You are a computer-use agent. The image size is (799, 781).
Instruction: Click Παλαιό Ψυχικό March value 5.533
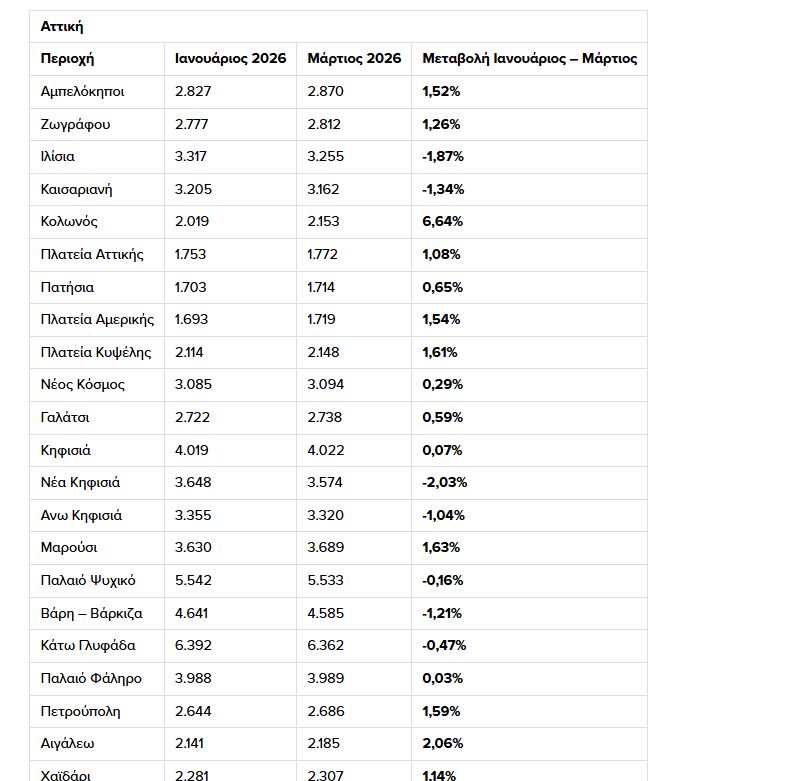coord(326,580)
